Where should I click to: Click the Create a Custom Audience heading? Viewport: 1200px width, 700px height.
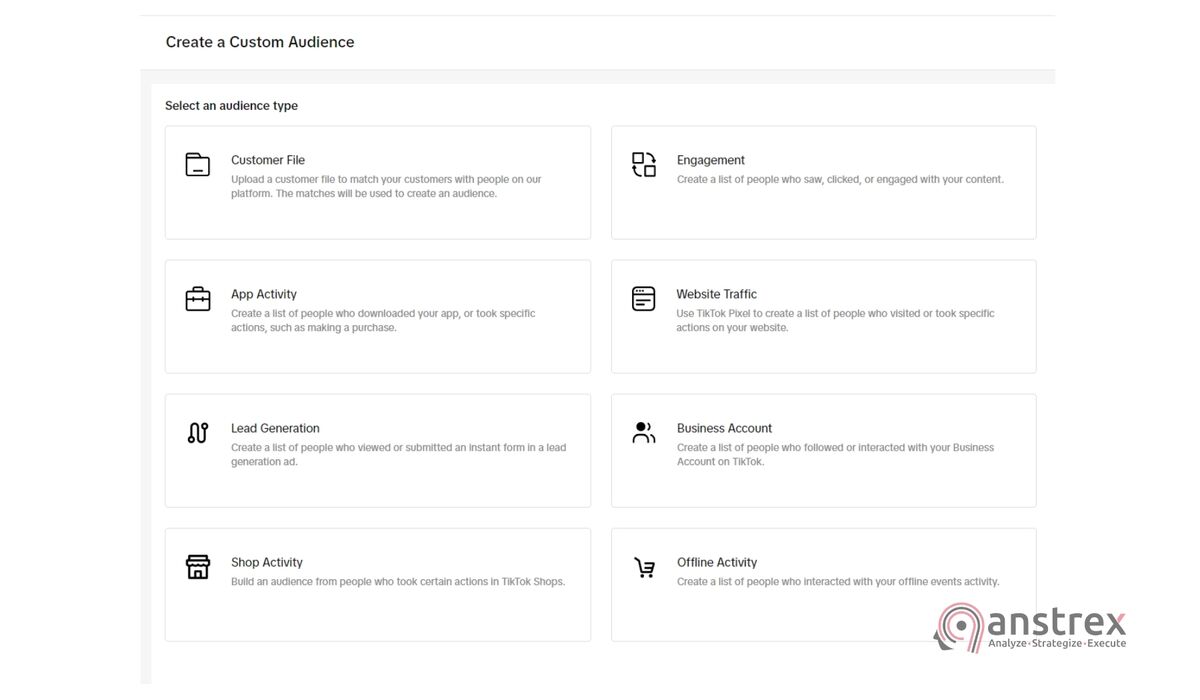click(x=260, y=42)
